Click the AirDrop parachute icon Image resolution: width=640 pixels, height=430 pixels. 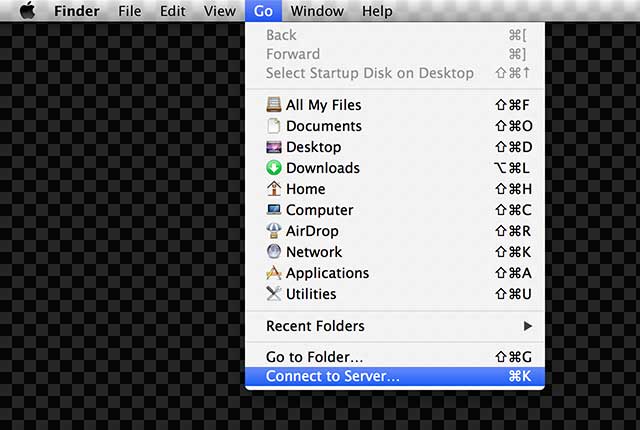(274, 231)
